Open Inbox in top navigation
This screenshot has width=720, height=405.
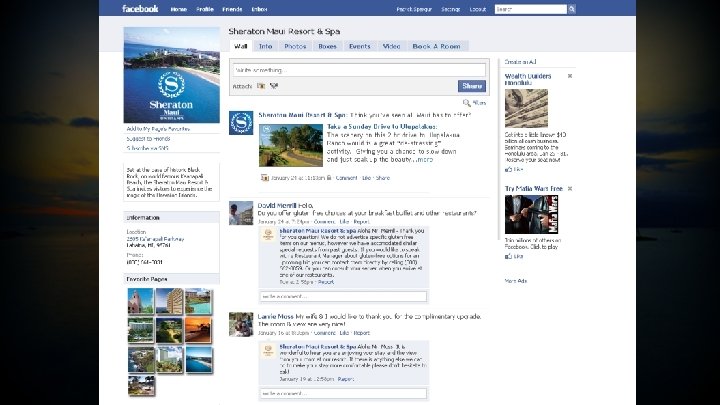point(259,9)
